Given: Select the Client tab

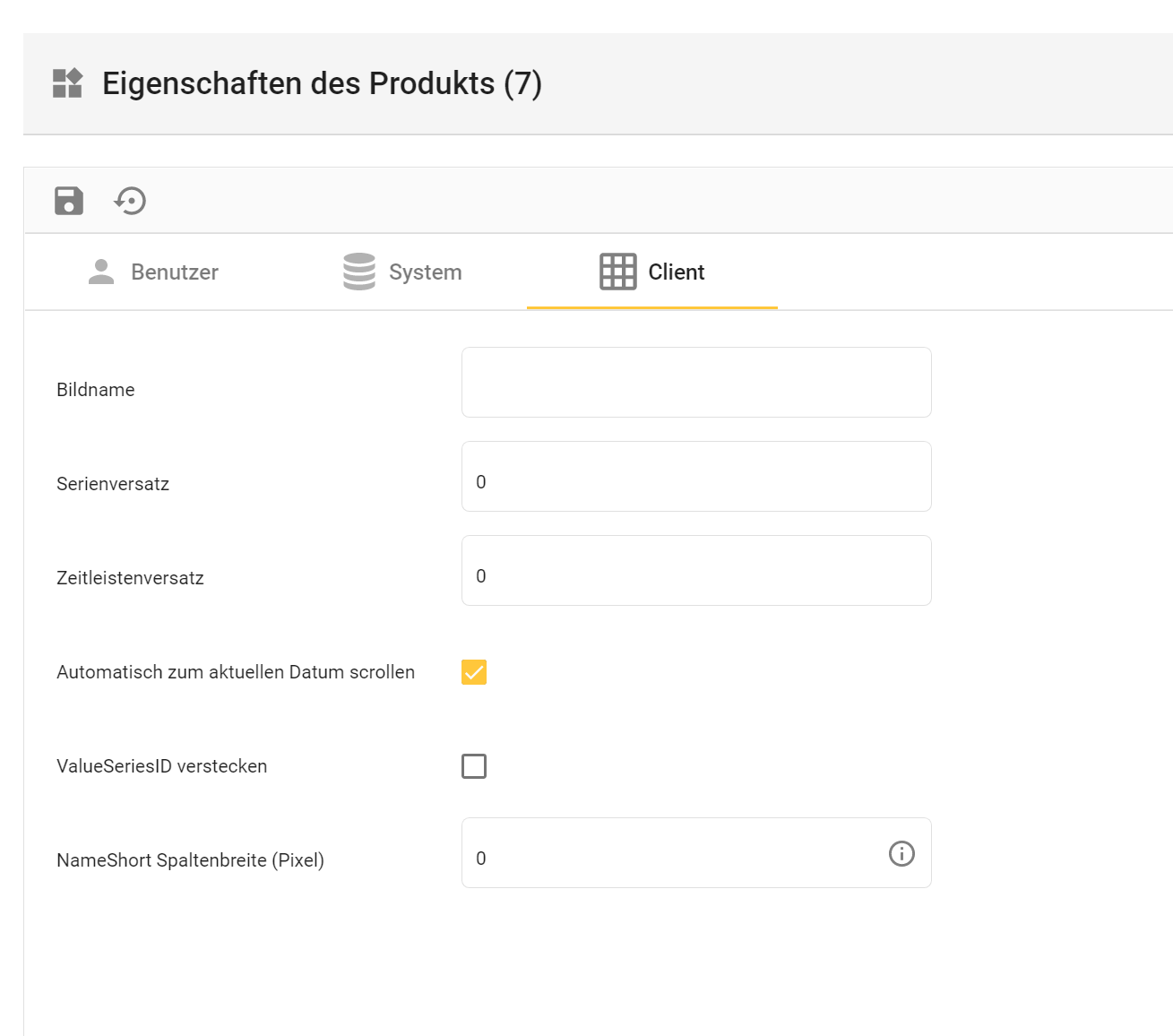Looking at the screenshot, I should pyautogui.click(x=676, y=272).
